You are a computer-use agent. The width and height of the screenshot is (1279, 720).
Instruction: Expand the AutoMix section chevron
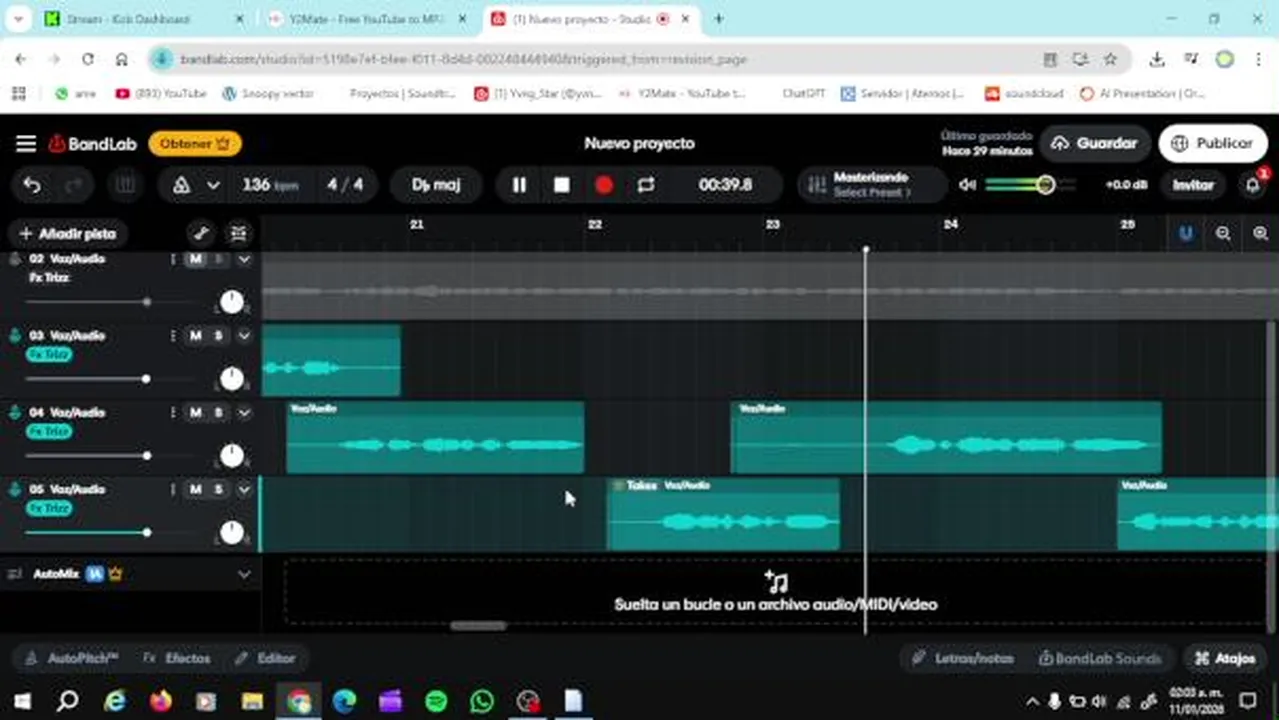(x=244, y=575)
